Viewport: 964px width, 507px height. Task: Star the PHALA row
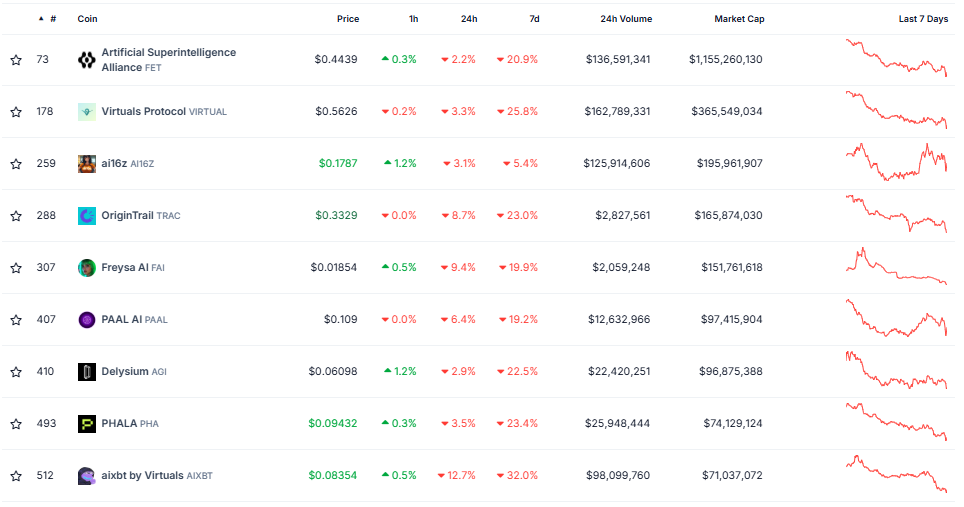16,424
